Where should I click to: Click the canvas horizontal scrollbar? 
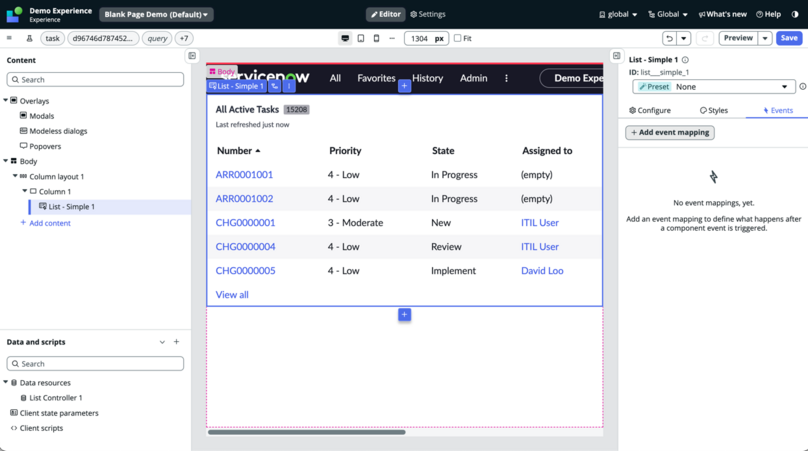[x=307, y=432]
